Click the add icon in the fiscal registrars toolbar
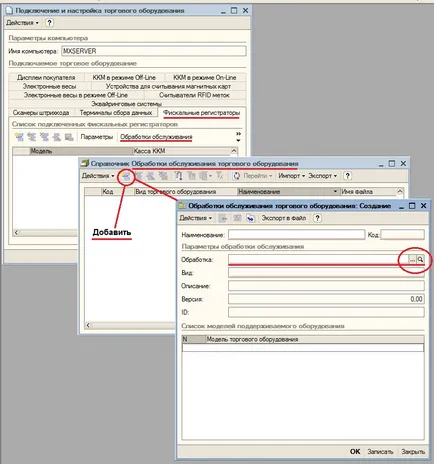The height and width of the screenshot is (464, 434). (19, 137)
